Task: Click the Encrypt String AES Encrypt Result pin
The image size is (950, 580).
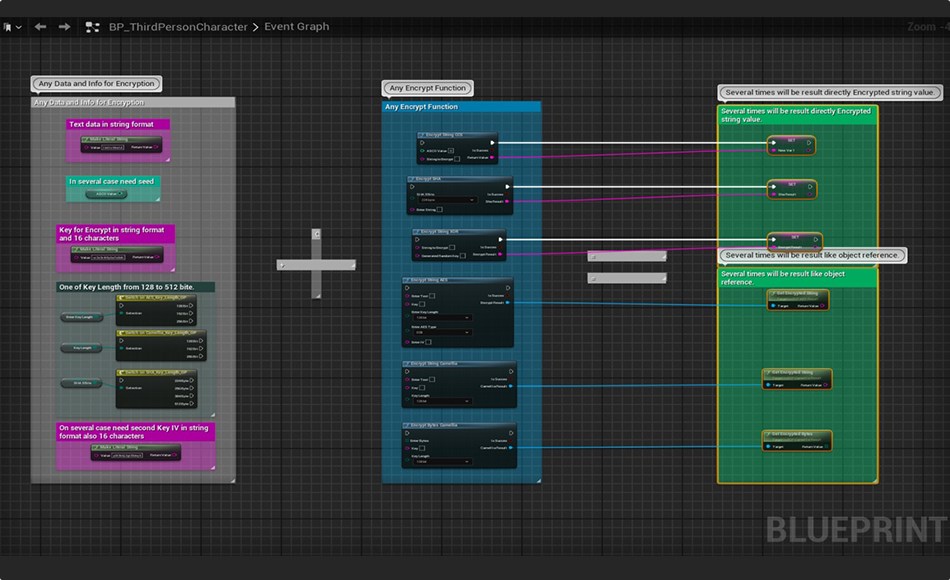Action: 509,302
